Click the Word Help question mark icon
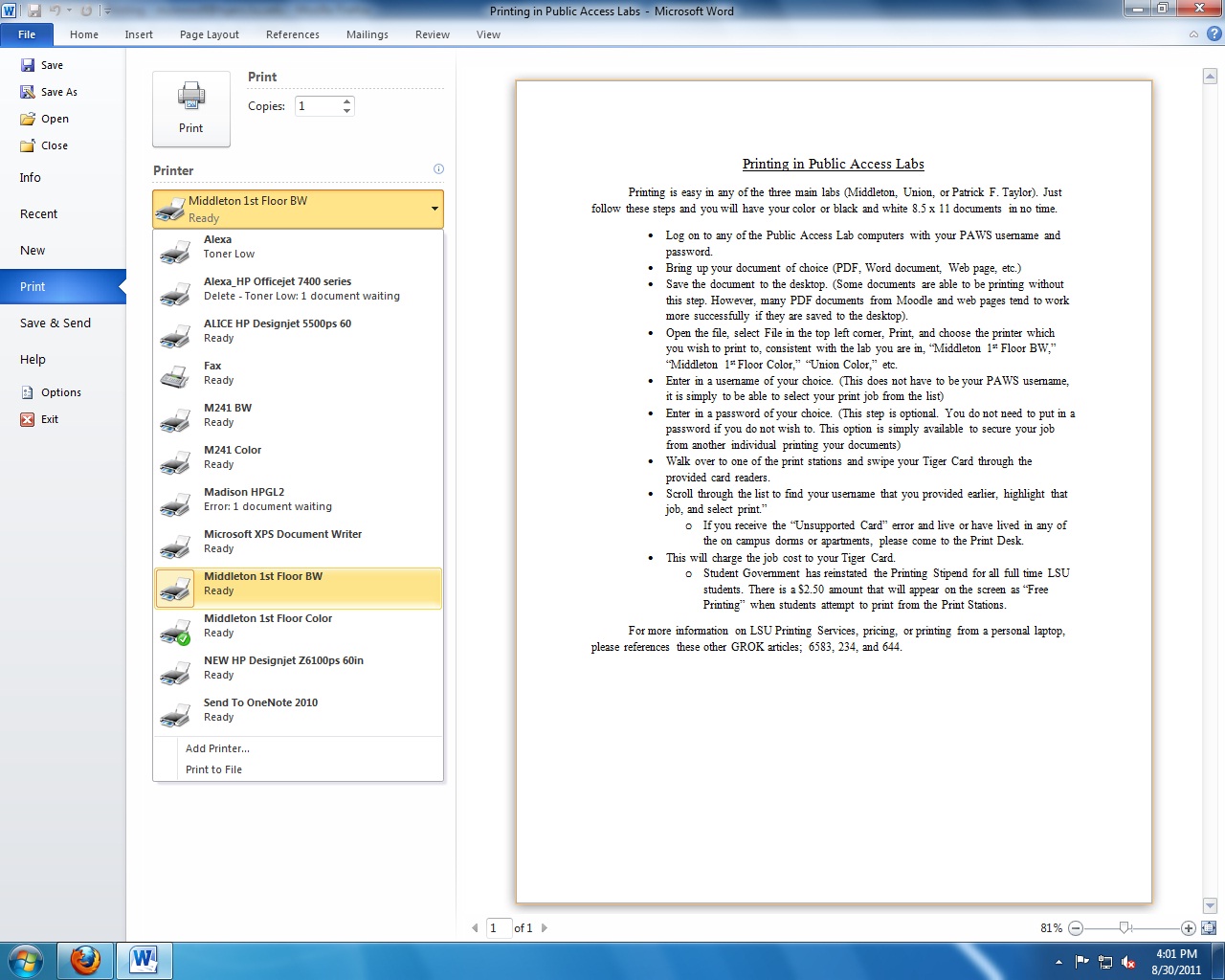This screenshot has height=980, width=1225. click(1214, 34)
